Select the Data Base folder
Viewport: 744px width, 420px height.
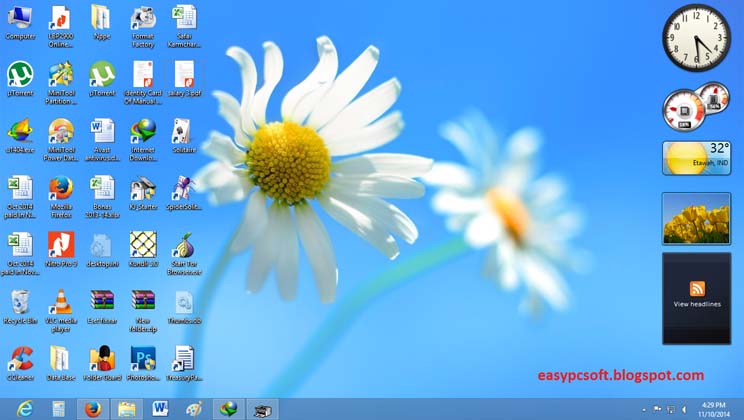[61, 364]
